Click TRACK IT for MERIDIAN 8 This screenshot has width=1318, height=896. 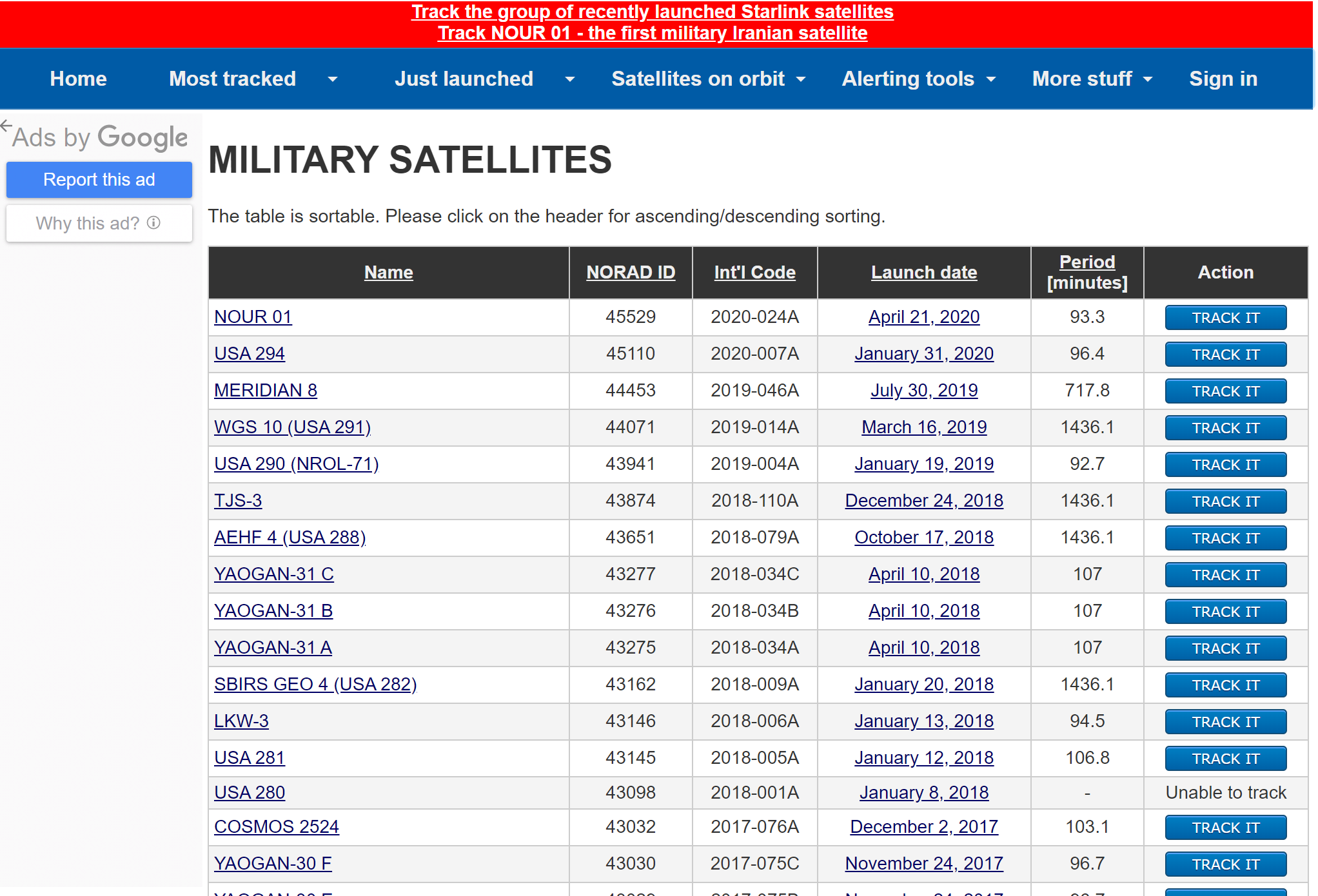point(1225,391)
